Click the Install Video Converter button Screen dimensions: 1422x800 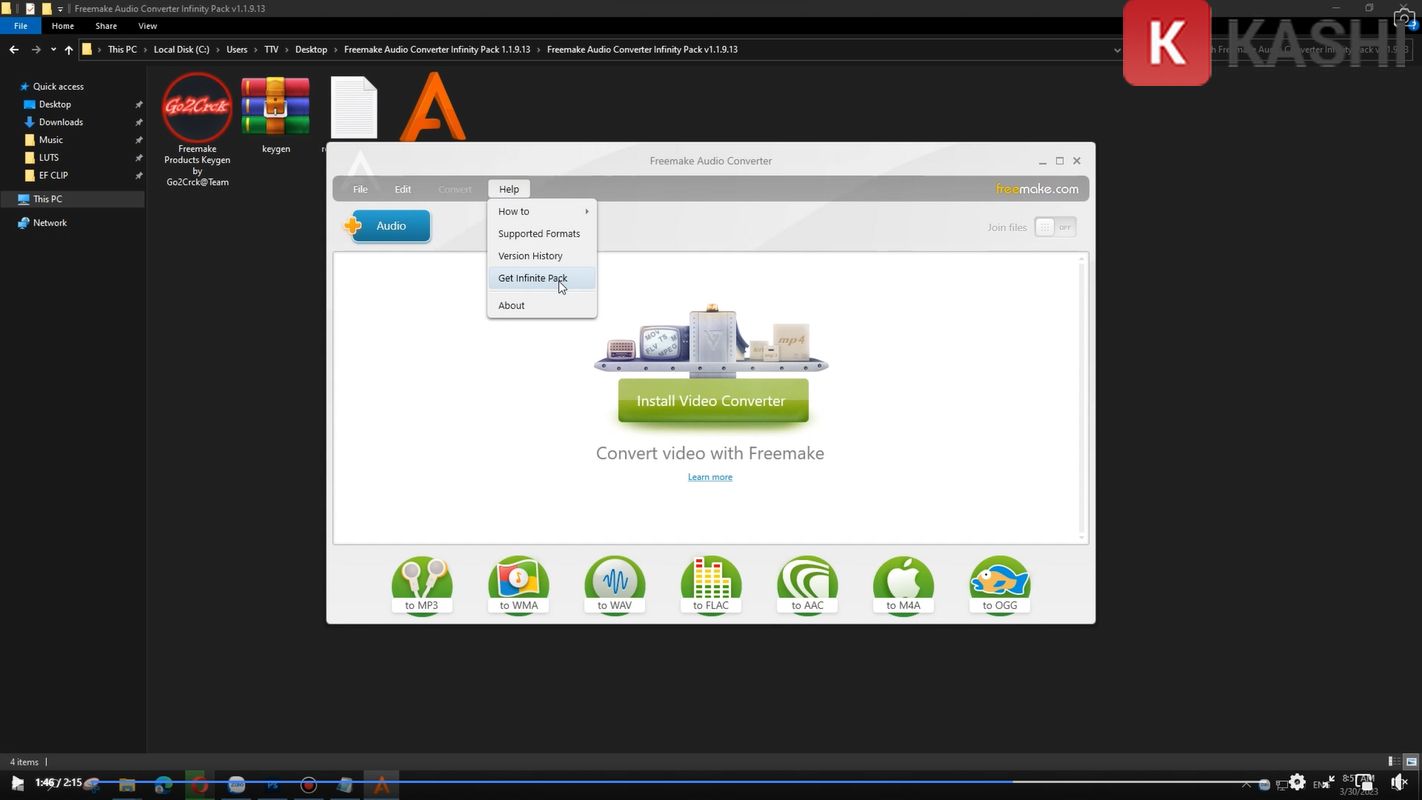pos(712,401)
